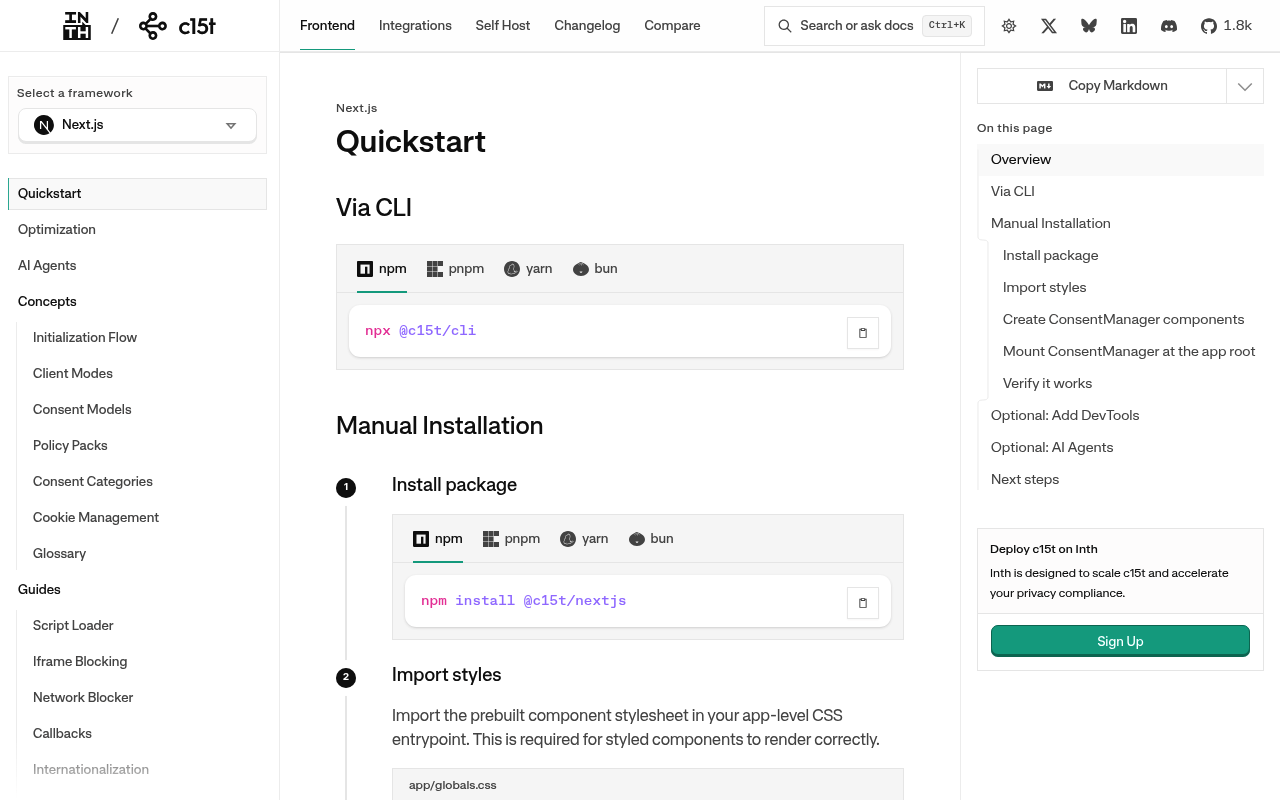Open Initialization Flow page
The image size is (1280, 800).
click(85, 338)
